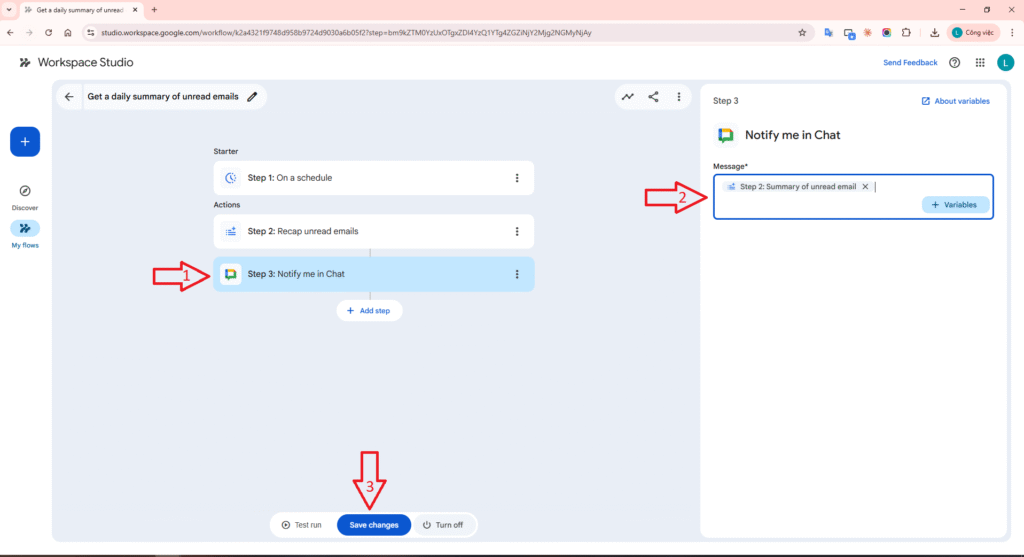This screenshot has height=557, width=1024.
Task: Click the back arrow beside flow title
Action: click(x=69, y=97)
